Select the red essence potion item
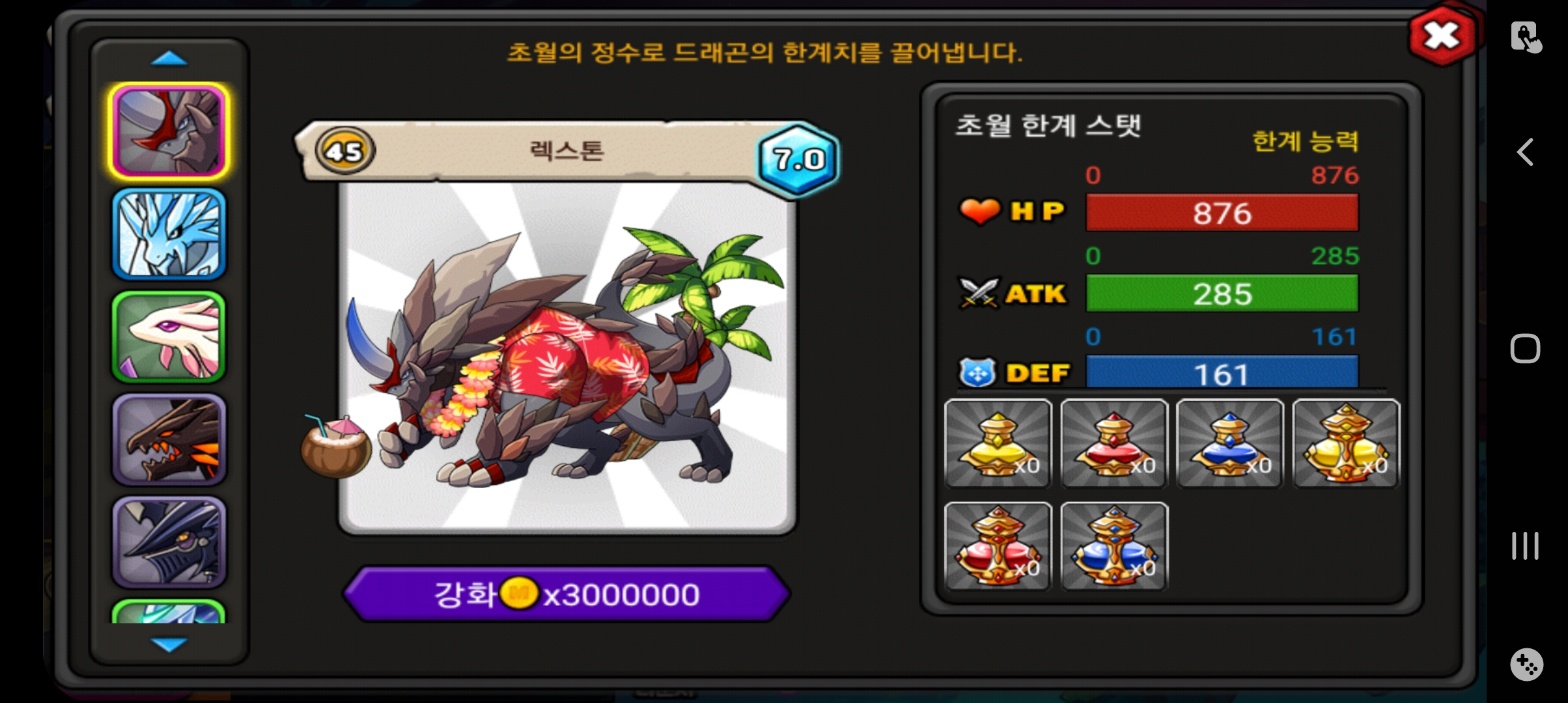The width and height of the screenshot is (1568, 703). [x=1114, y=443]
